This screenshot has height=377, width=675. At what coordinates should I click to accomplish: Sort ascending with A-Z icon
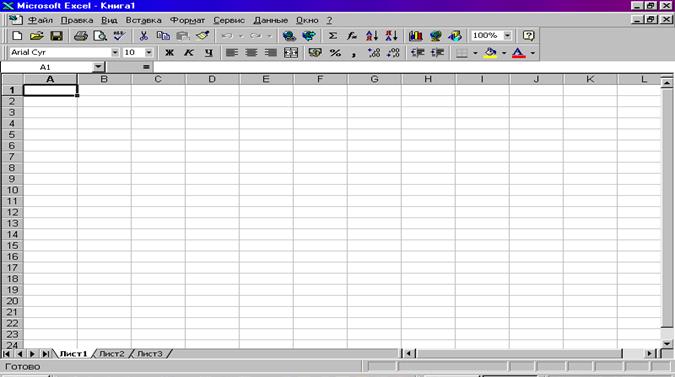[372, 36]
